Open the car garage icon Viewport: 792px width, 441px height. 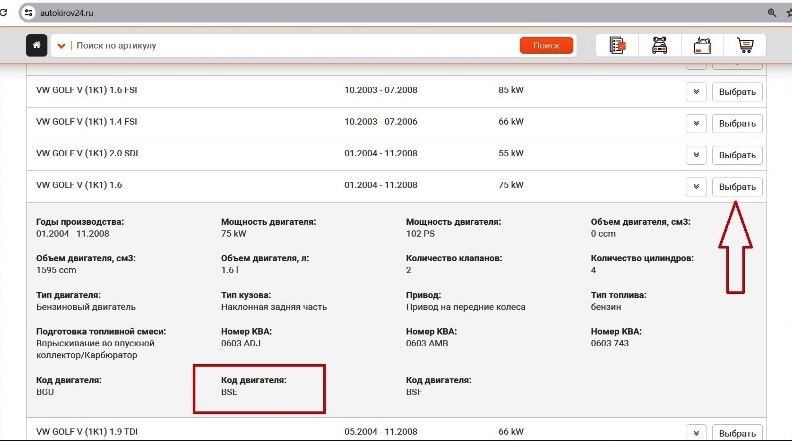click(x=660, y=45)
